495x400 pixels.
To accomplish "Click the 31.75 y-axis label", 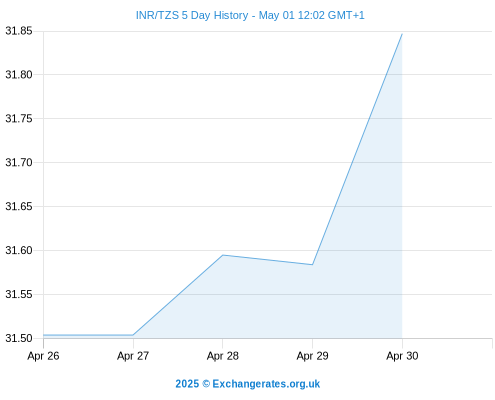I will [19, 119].
